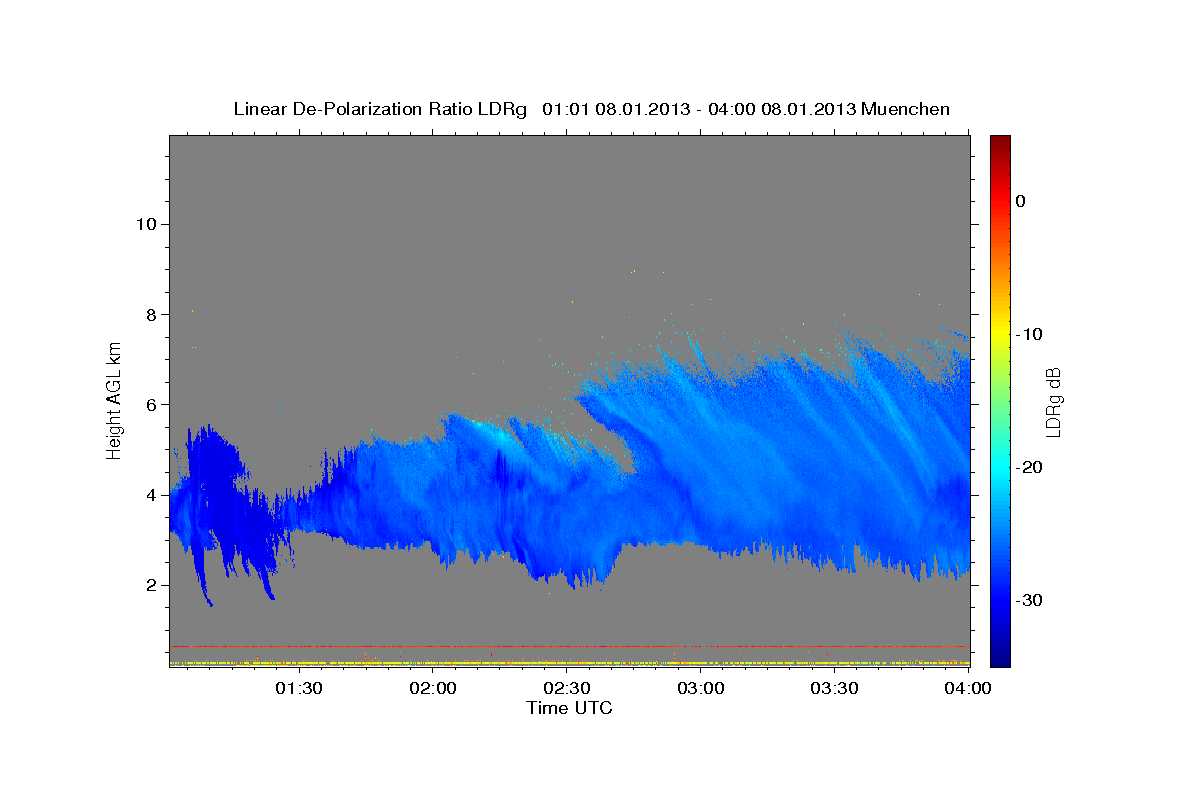Click the plot title "Linear De-Polarization Ratio LDRg"
The height and width of the screenshot is (800, 1200).
[379, 109]
